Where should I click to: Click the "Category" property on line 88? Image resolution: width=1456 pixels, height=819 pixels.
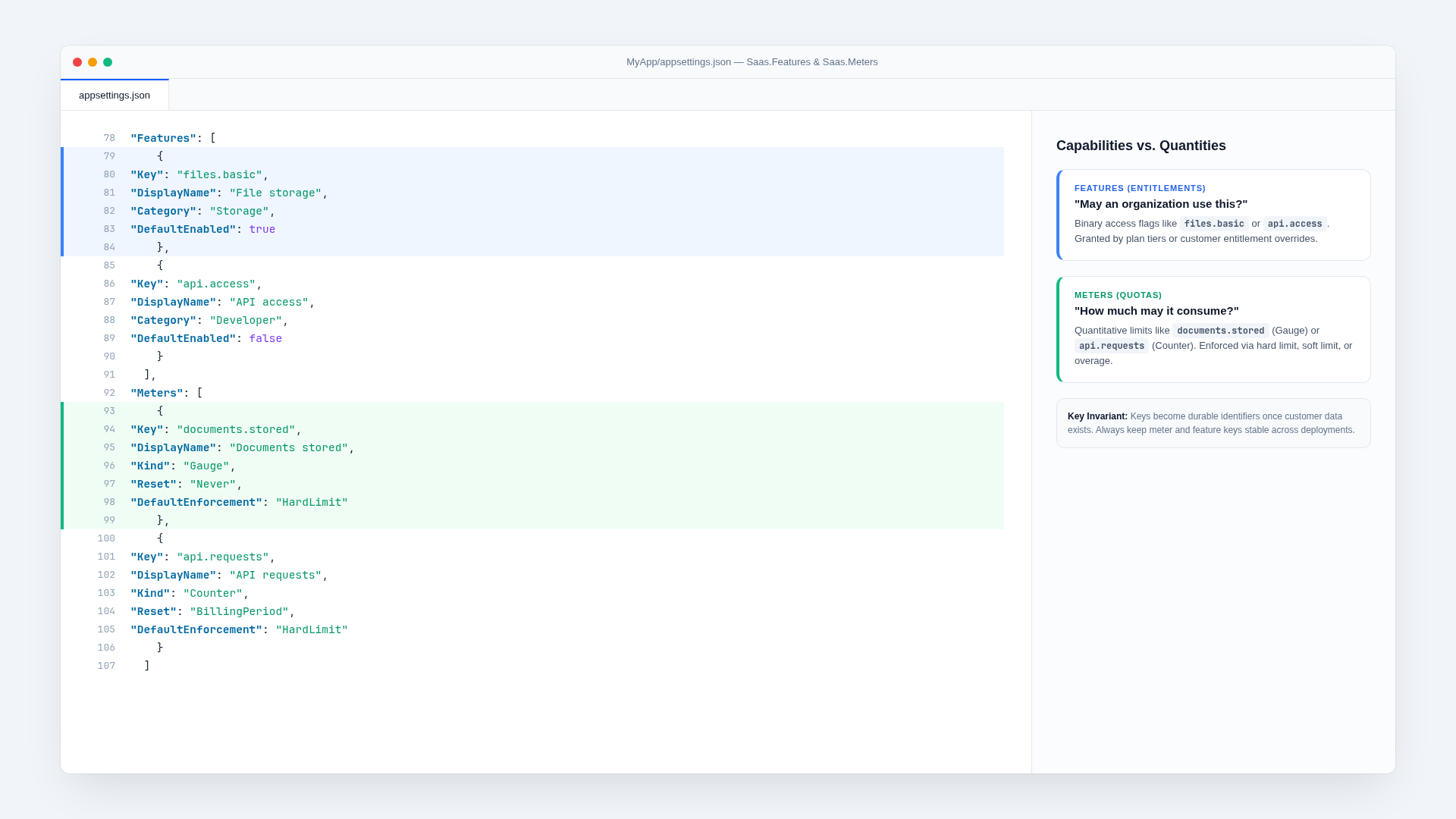coord(163,320)
